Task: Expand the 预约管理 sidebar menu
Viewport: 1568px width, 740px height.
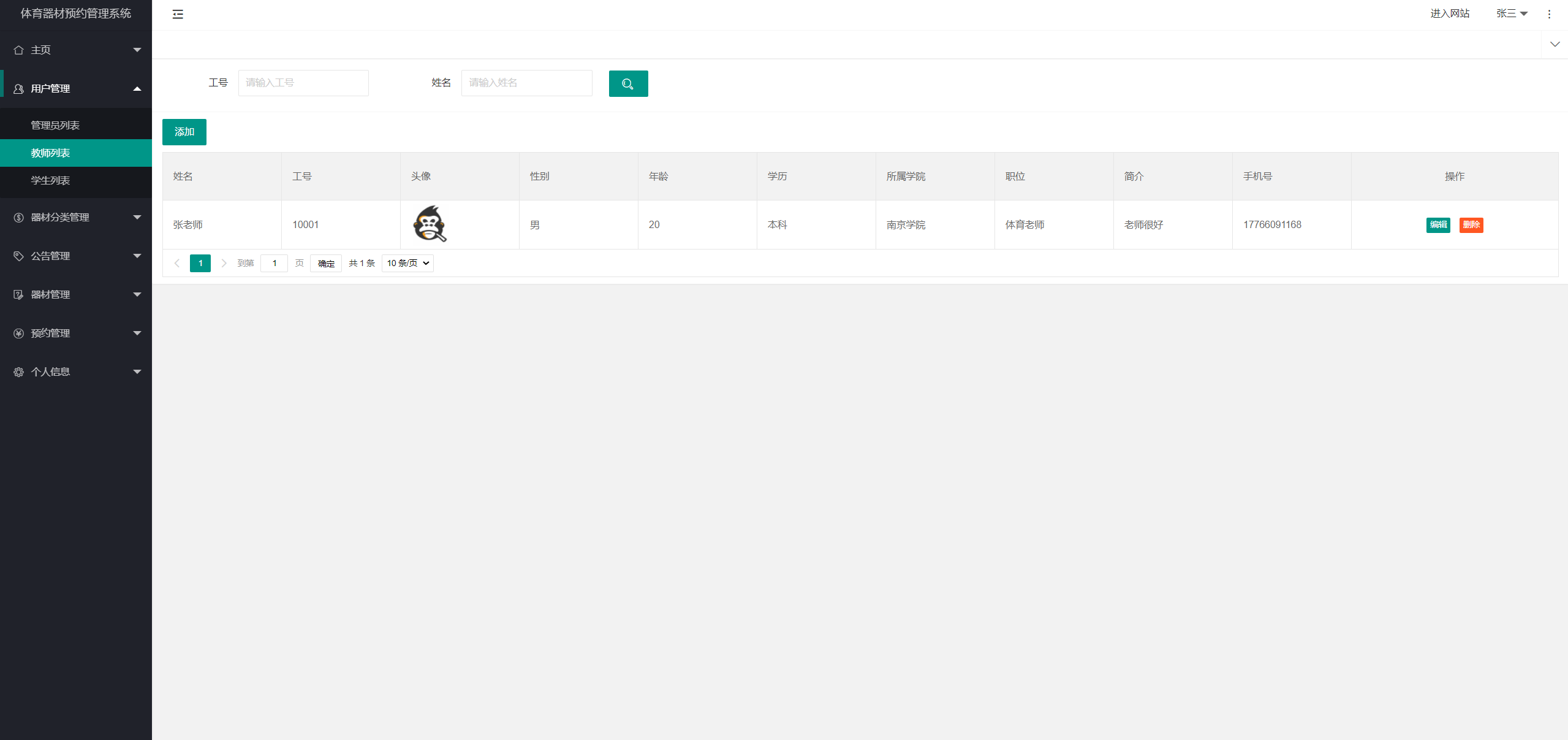Action: 76,333
